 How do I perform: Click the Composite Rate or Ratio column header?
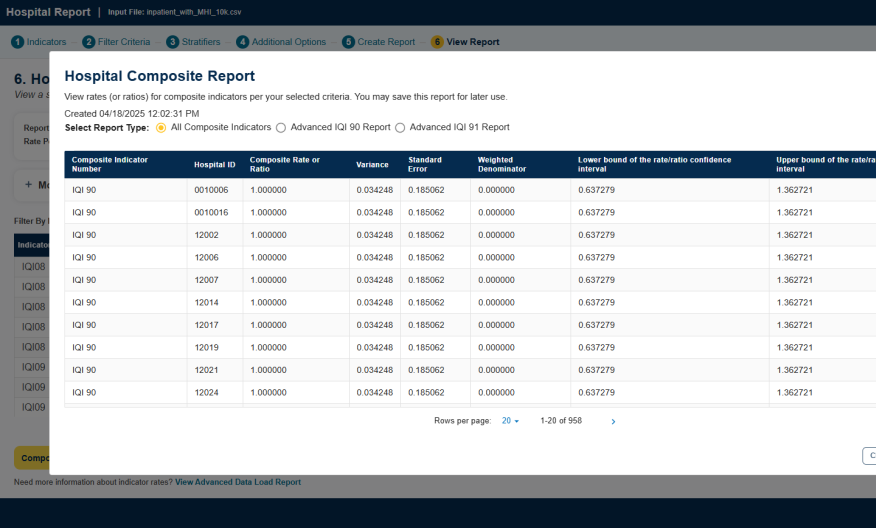285,164
